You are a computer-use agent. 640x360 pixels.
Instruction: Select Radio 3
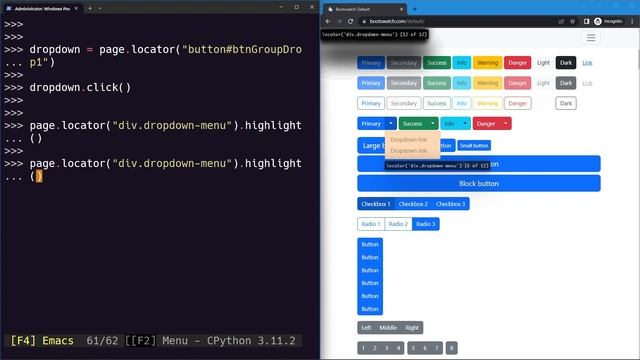click(426, 224)
